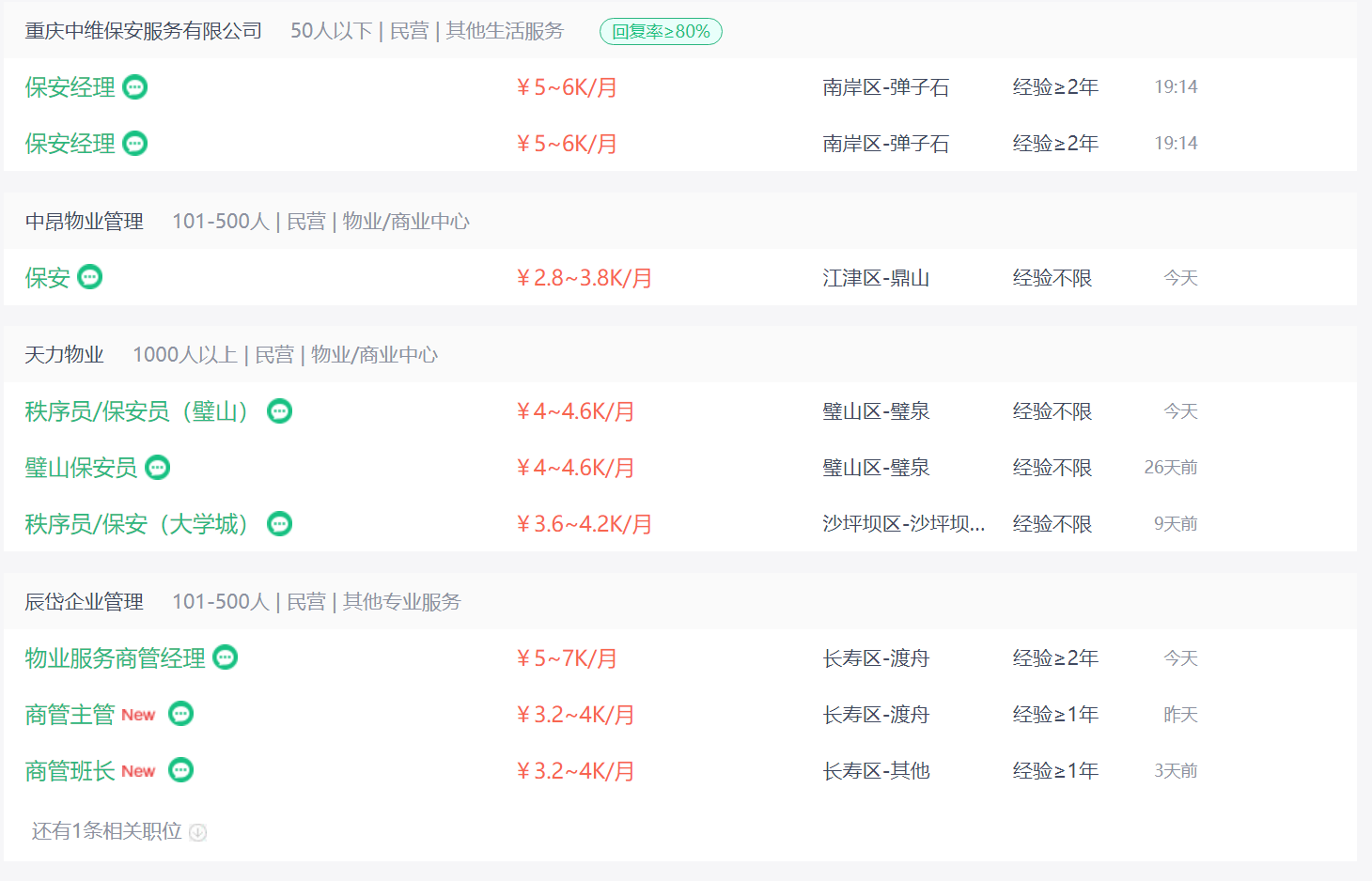Open 商管班长 job posting
Viewport: 1372px width, 881px height.
coord(70,771)
